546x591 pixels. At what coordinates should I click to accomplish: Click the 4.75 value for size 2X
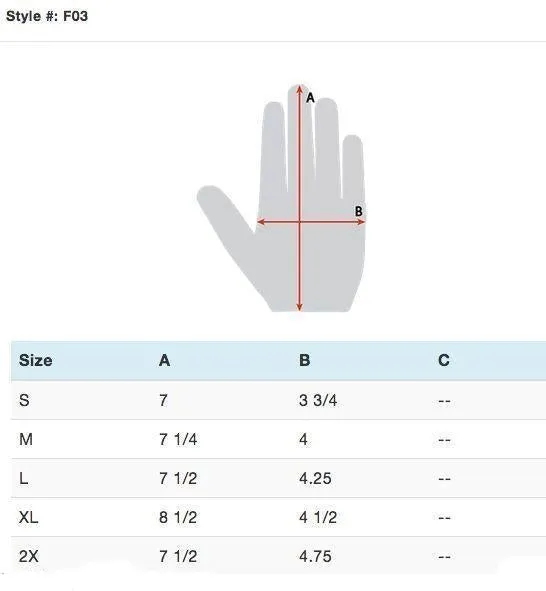click(315, 556)
